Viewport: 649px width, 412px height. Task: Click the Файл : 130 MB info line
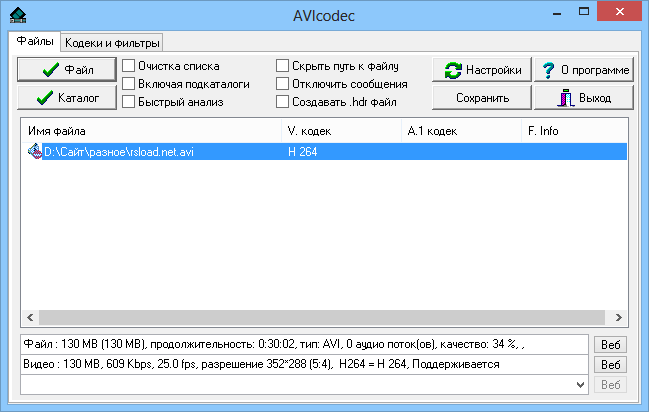pos(304,345)
